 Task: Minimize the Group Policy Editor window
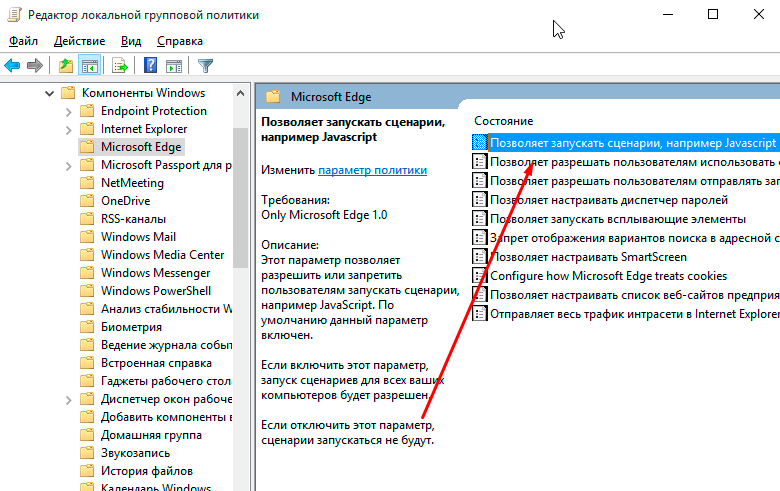pyautogui.click(x=668, y=14)
